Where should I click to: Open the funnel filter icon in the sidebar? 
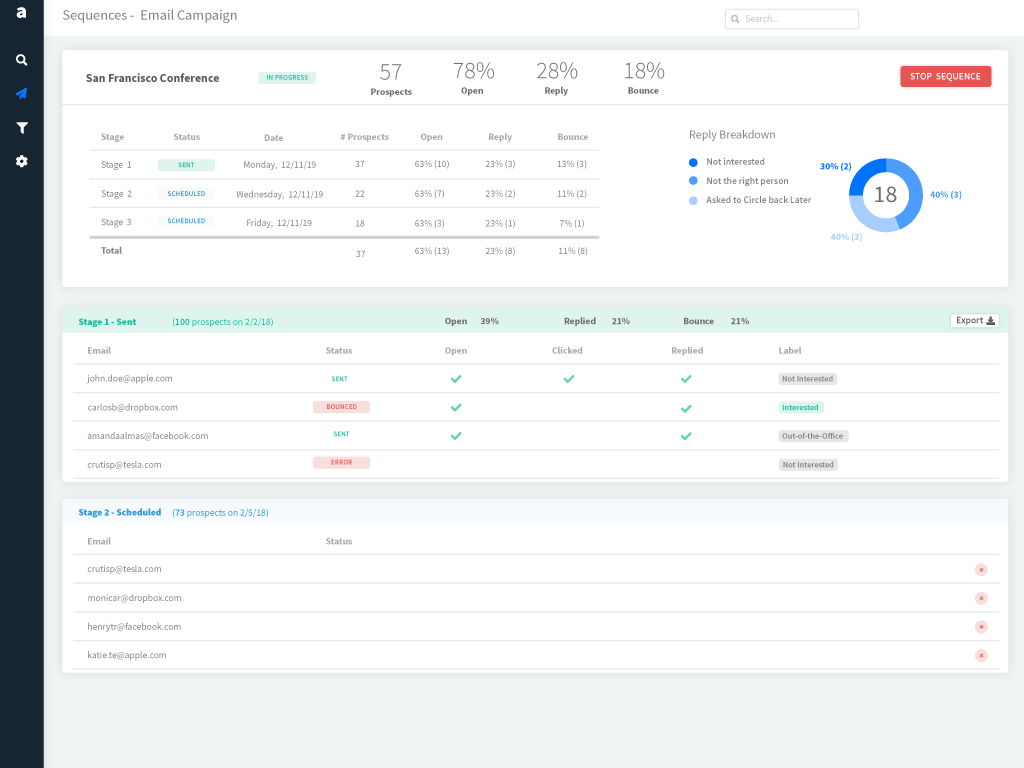pyautogui.click(x=21, y=128)
